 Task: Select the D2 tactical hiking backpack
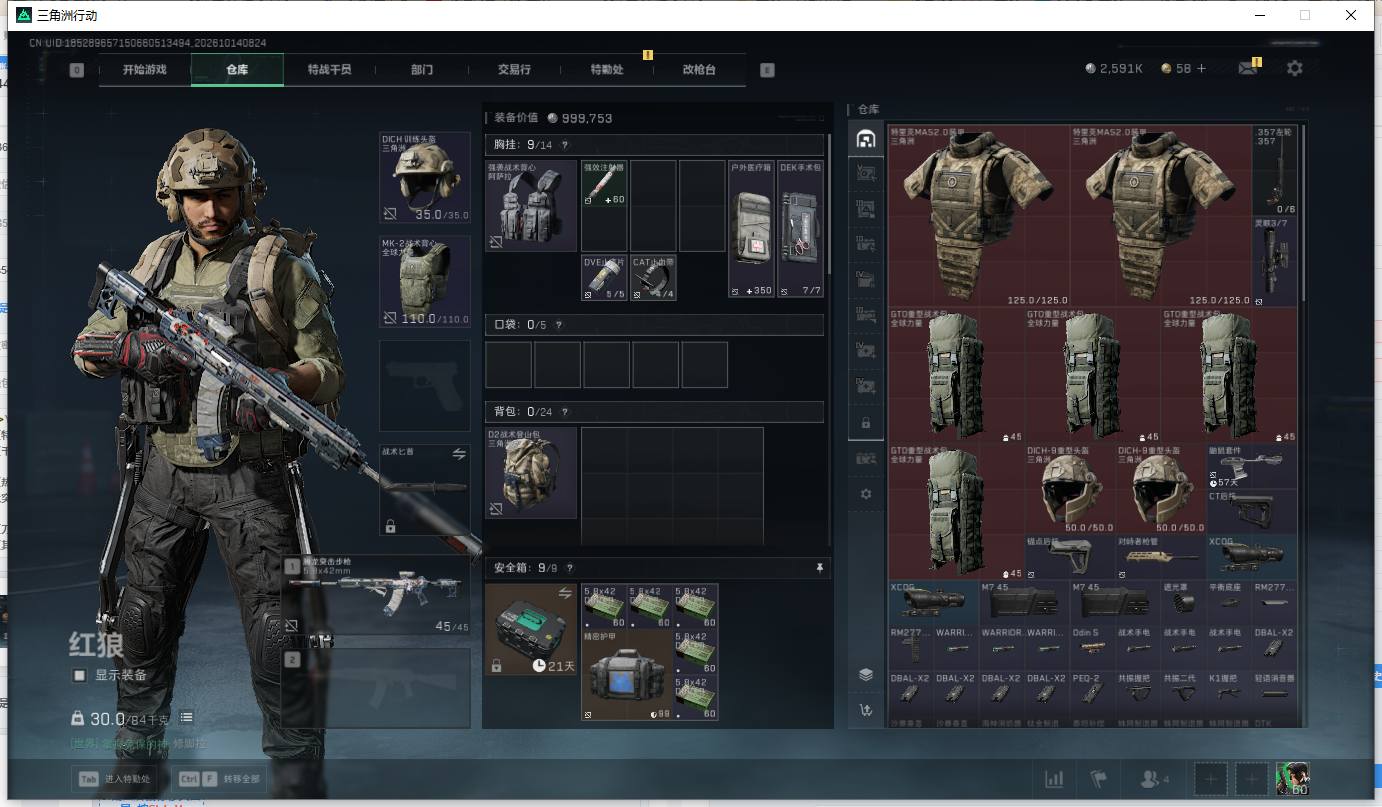[x=531, y=473]
